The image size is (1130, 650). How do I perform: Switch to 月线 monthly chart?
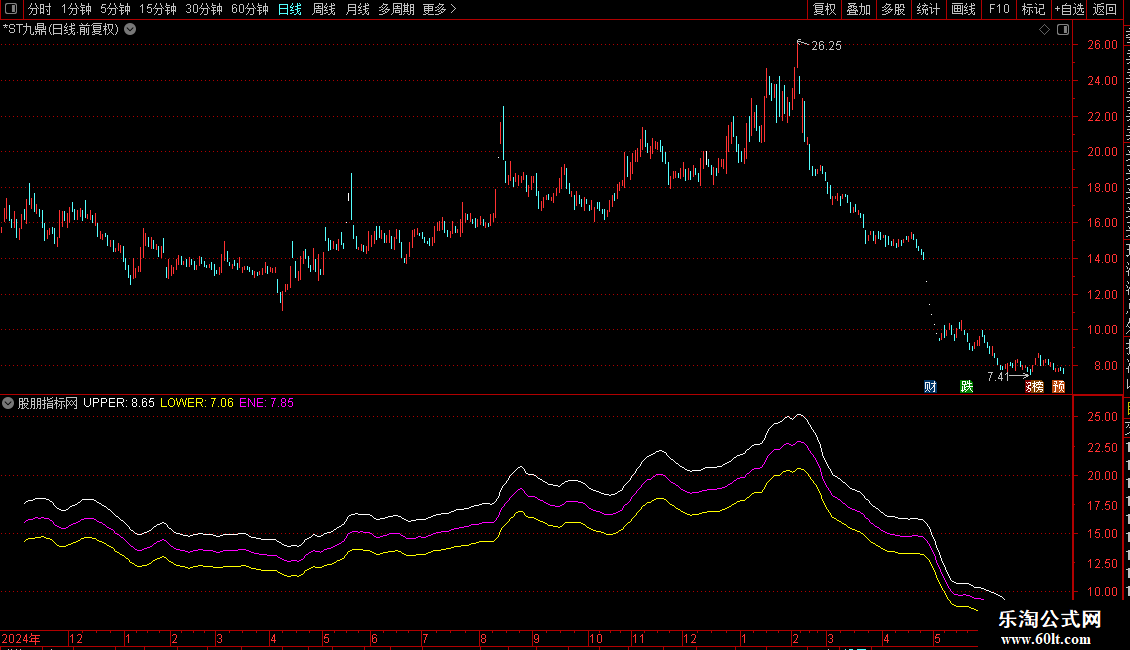[x=357, y=9]
